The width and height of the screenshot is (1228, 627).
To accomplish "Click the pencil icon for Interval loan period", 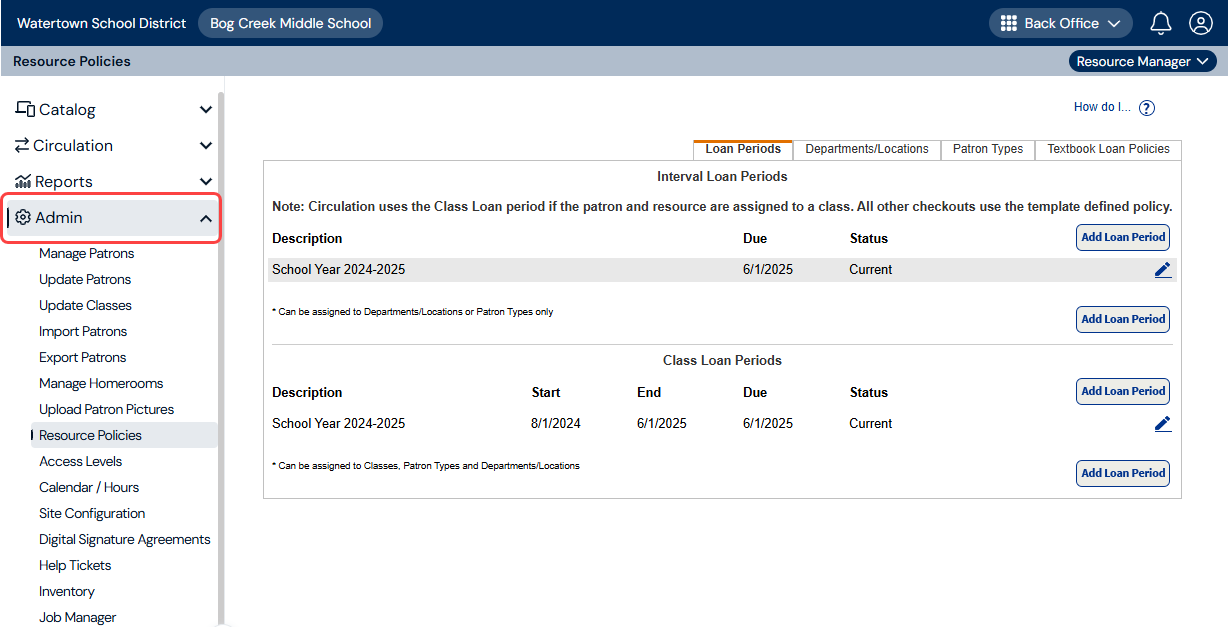I will click(x=1162, y=269).
